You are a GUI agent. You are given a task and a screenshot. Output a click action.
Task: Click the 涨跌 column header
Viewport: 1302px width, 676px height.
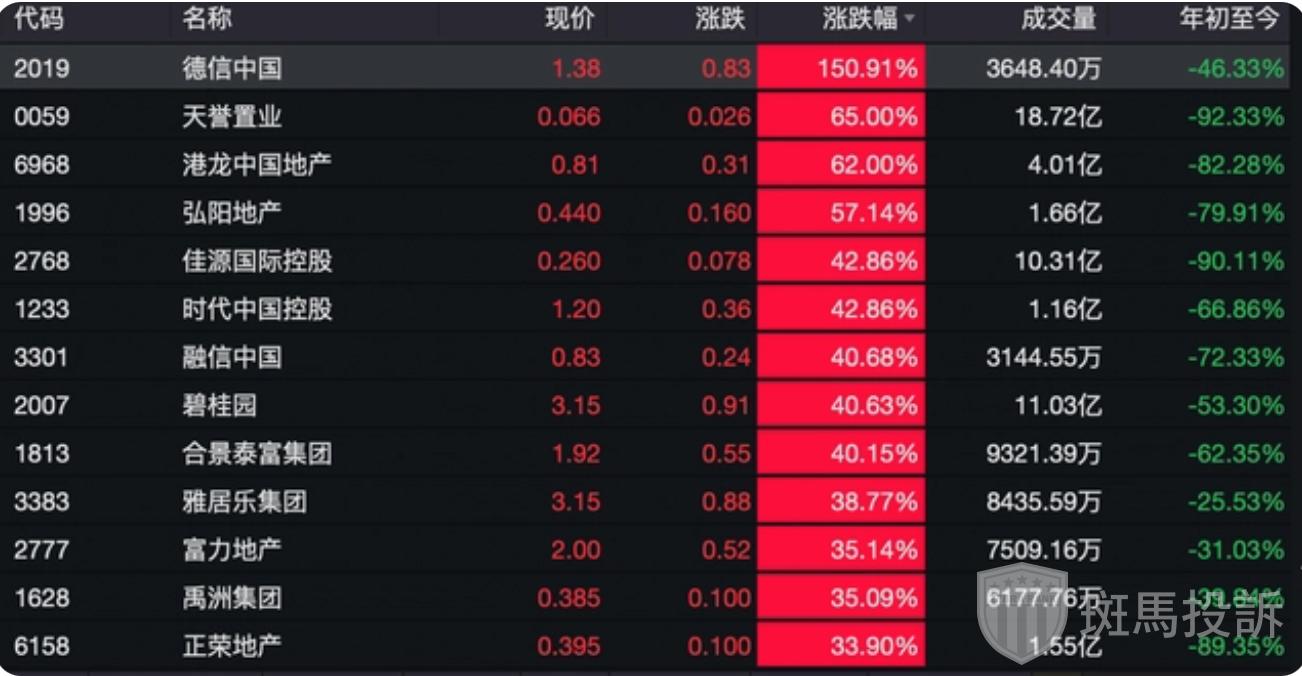pyautogui.click(x=720, y=19)
